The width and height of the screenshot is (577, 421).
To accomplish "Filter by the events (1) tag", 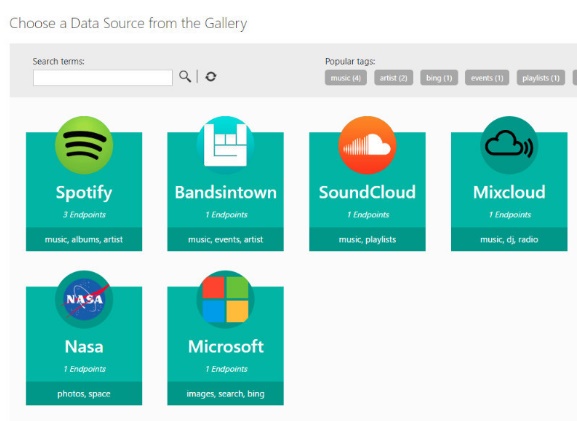I will tap(487, 78).
